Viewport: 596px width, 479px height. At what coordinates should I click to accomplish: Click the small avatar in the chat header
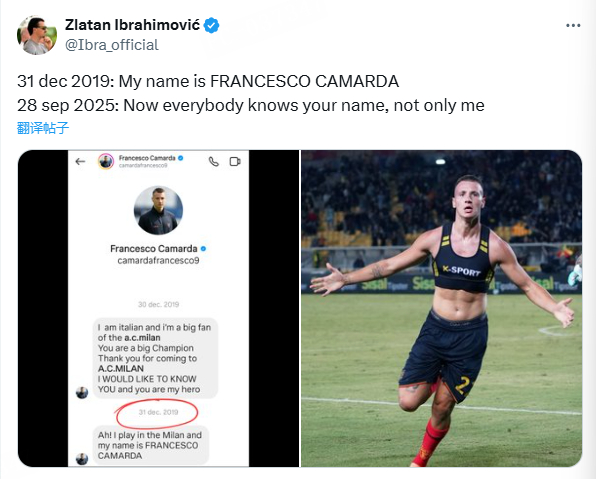[x=106, y=162]
